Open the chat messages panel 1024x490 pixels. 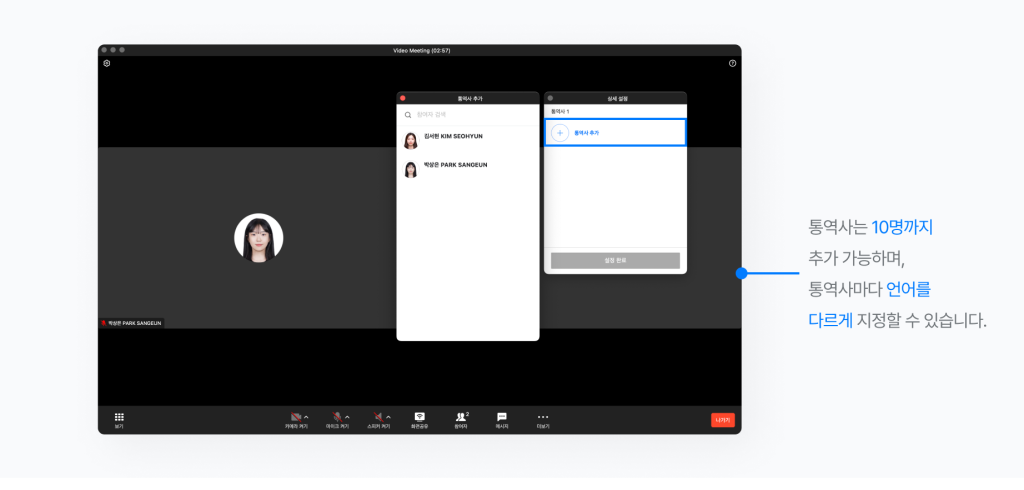tap(502, 418)
